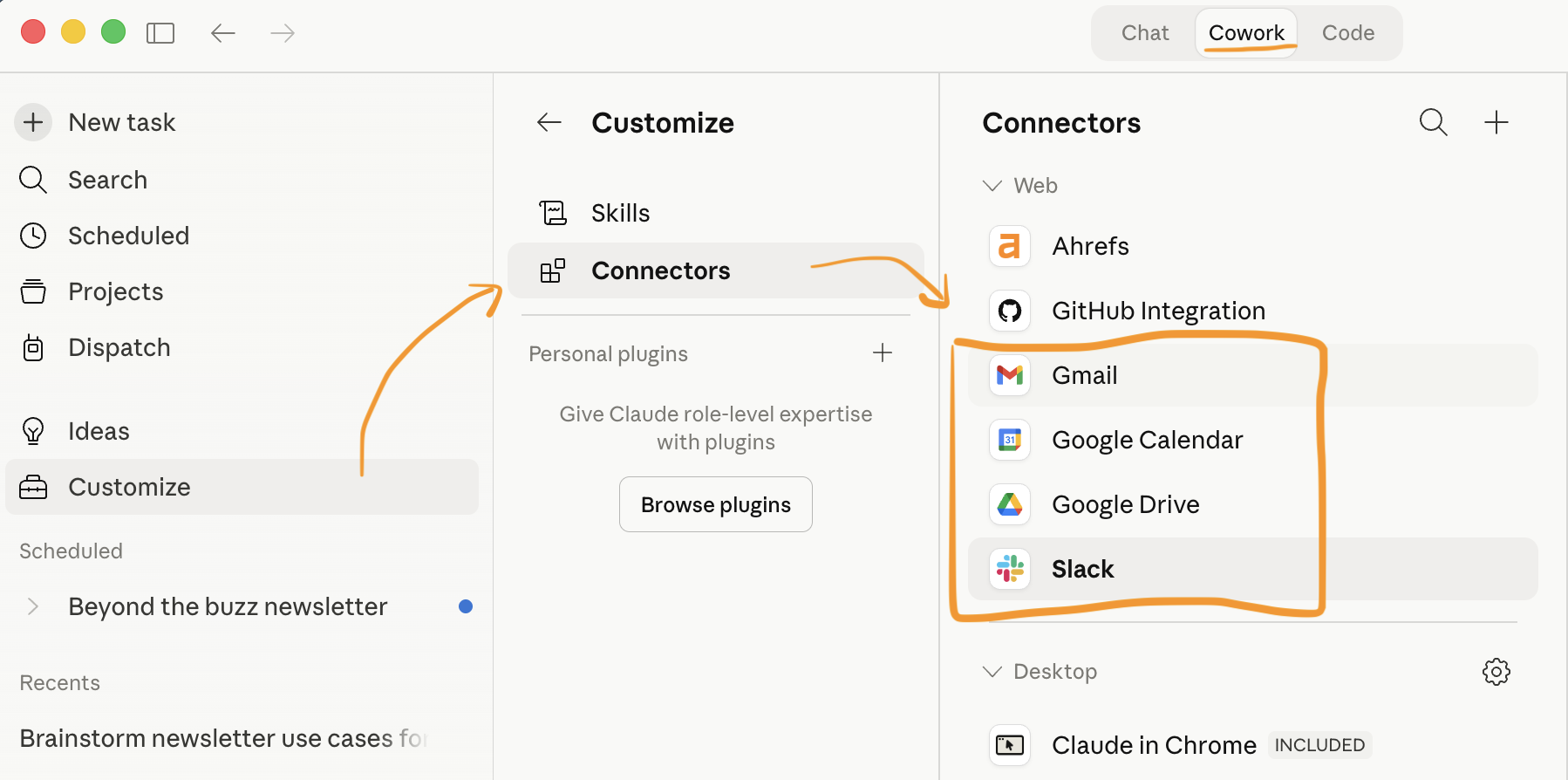Click the Scheduled clock icon
This screenshot has width=1568, height=780.
click(x=33, y=236)
